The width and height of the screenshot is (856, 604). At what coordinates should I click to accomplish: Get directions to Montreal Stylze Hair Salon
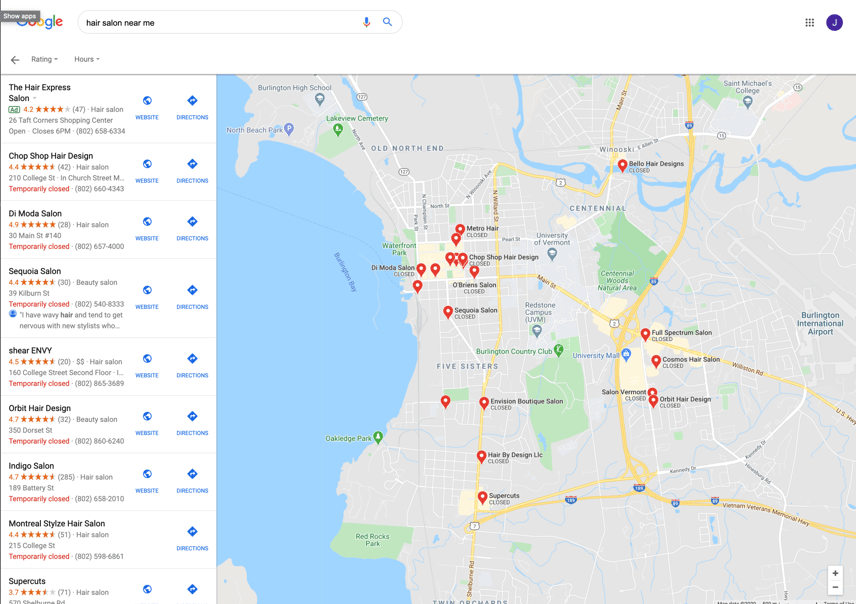192,538
